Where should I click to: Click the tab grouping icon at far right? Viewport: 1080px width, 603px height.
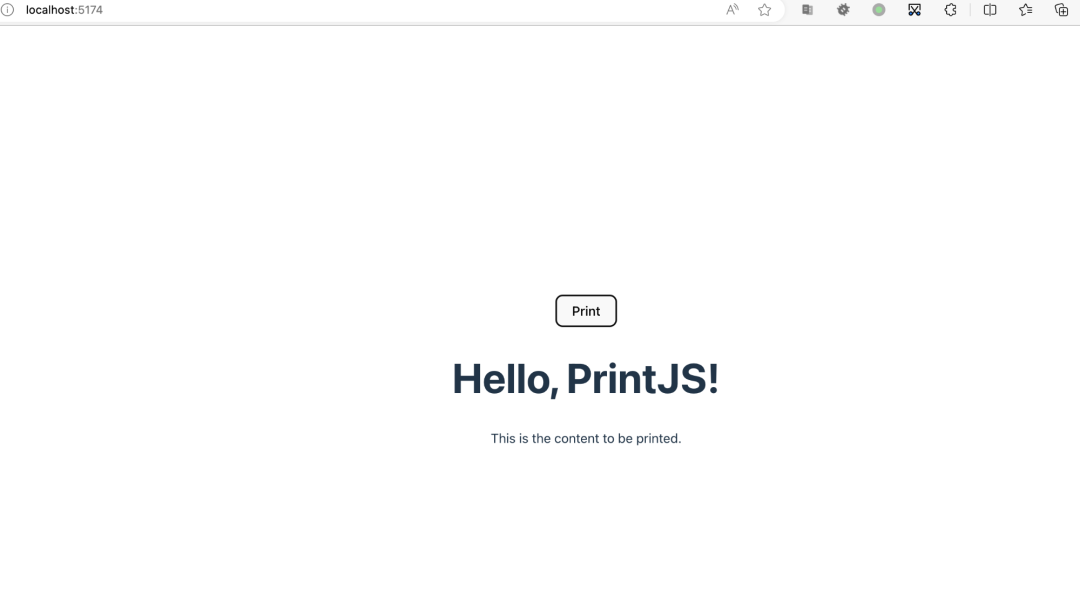point(1061,9)
